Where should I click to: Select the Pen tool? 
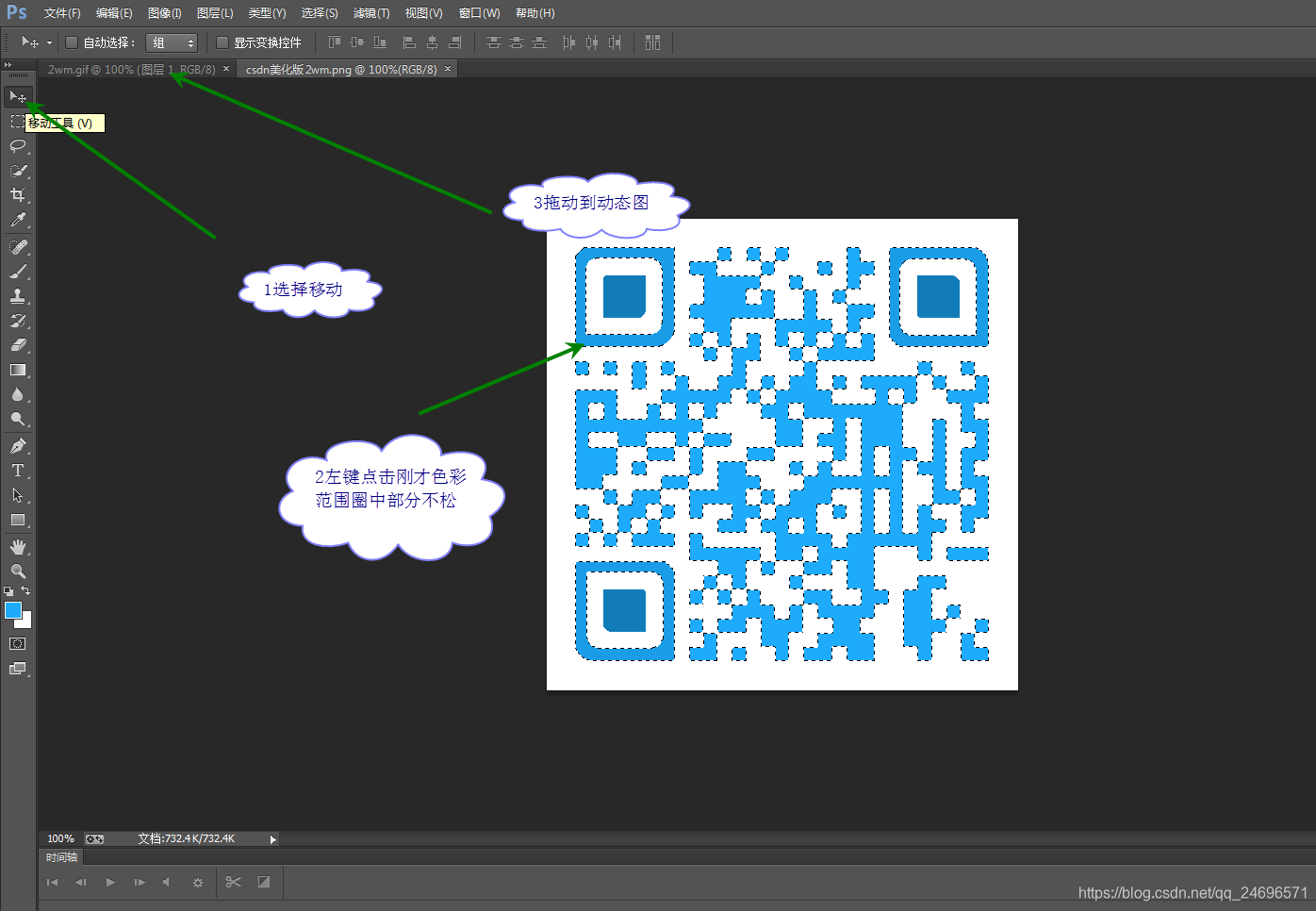coord(18,446)
